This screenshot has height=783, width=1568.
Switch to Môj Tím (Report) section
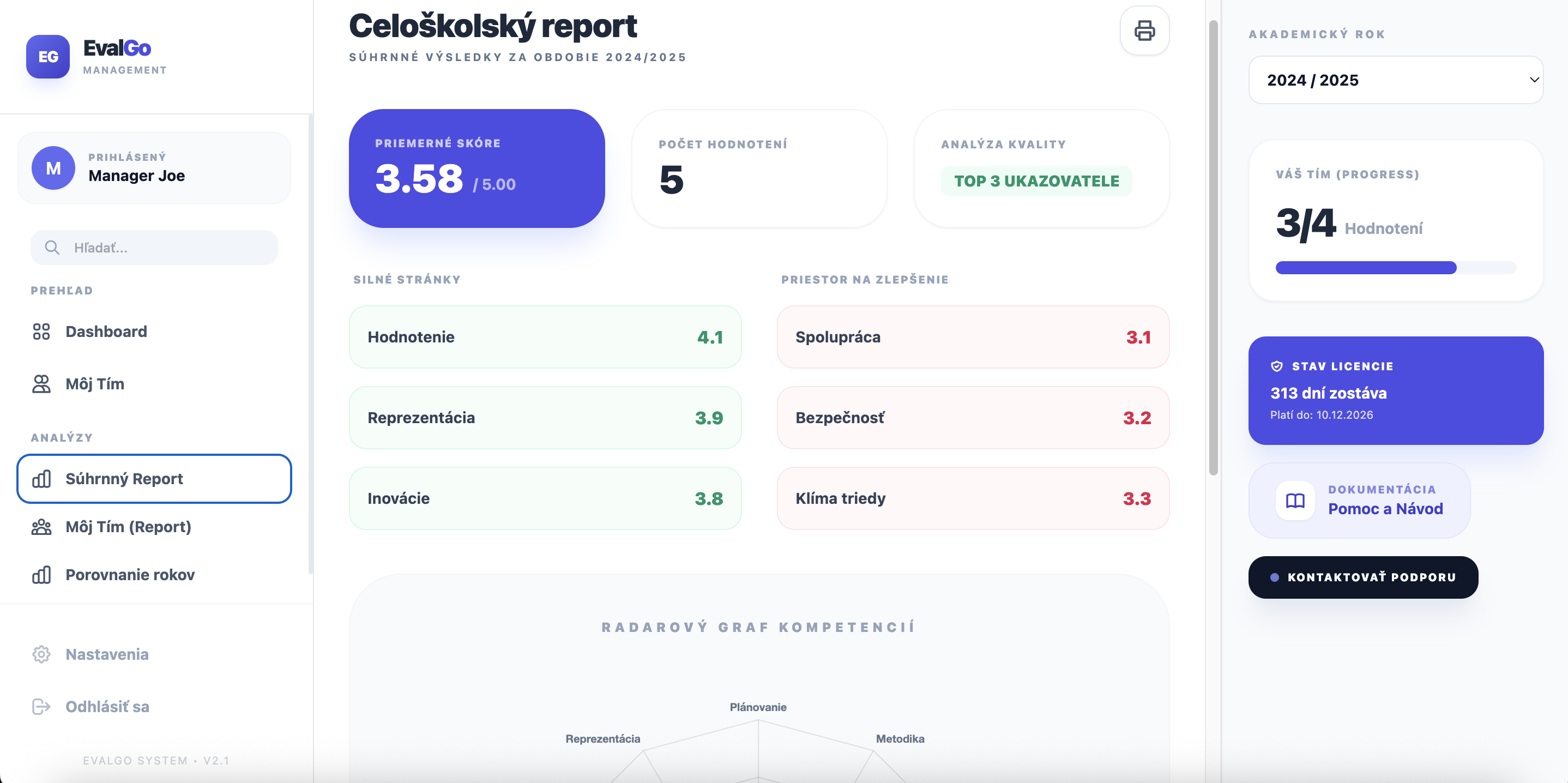[x=129, y=527]
